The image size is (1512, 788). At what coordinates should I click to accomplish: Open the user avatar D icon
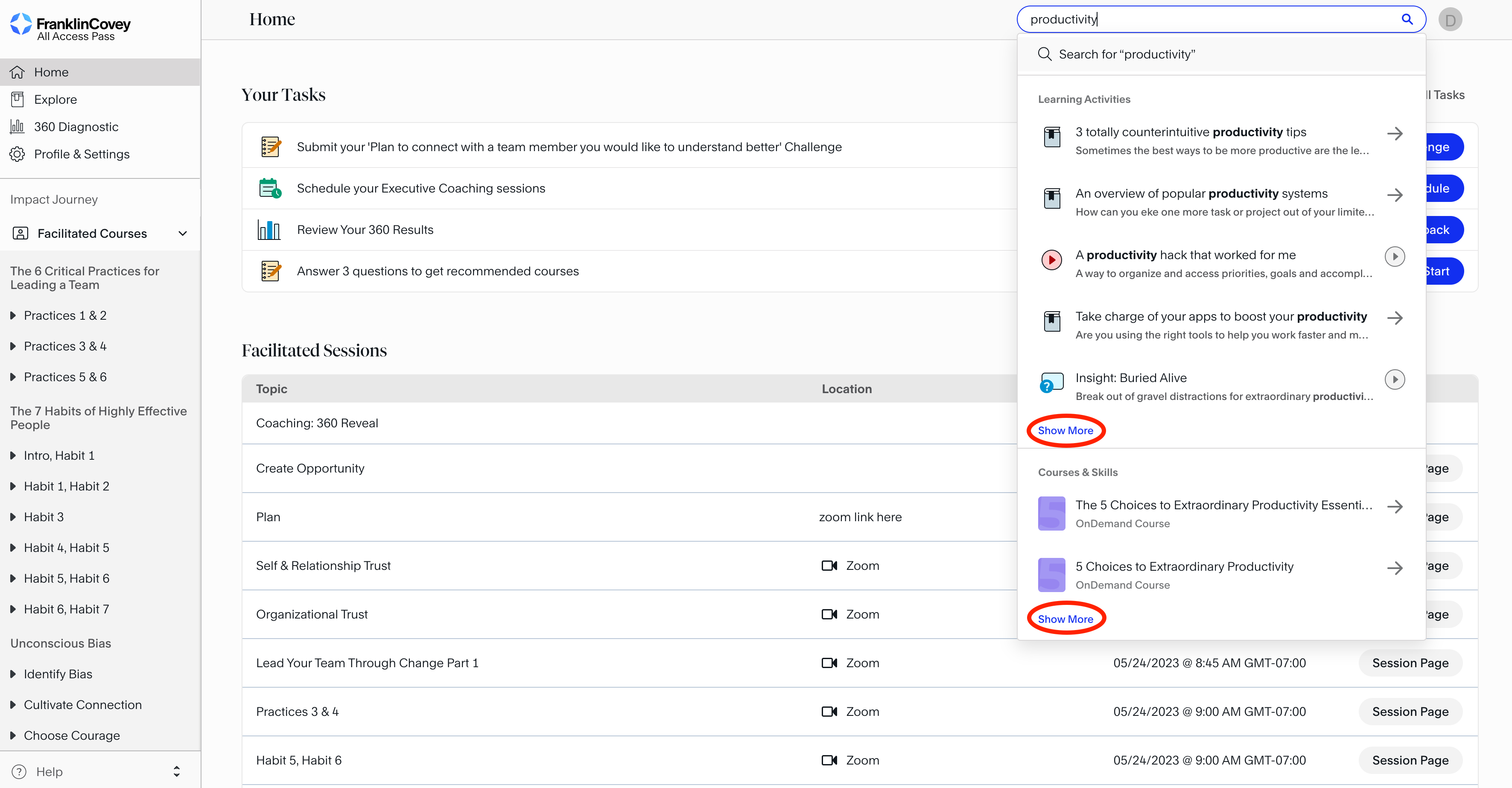click(1450, 20)
